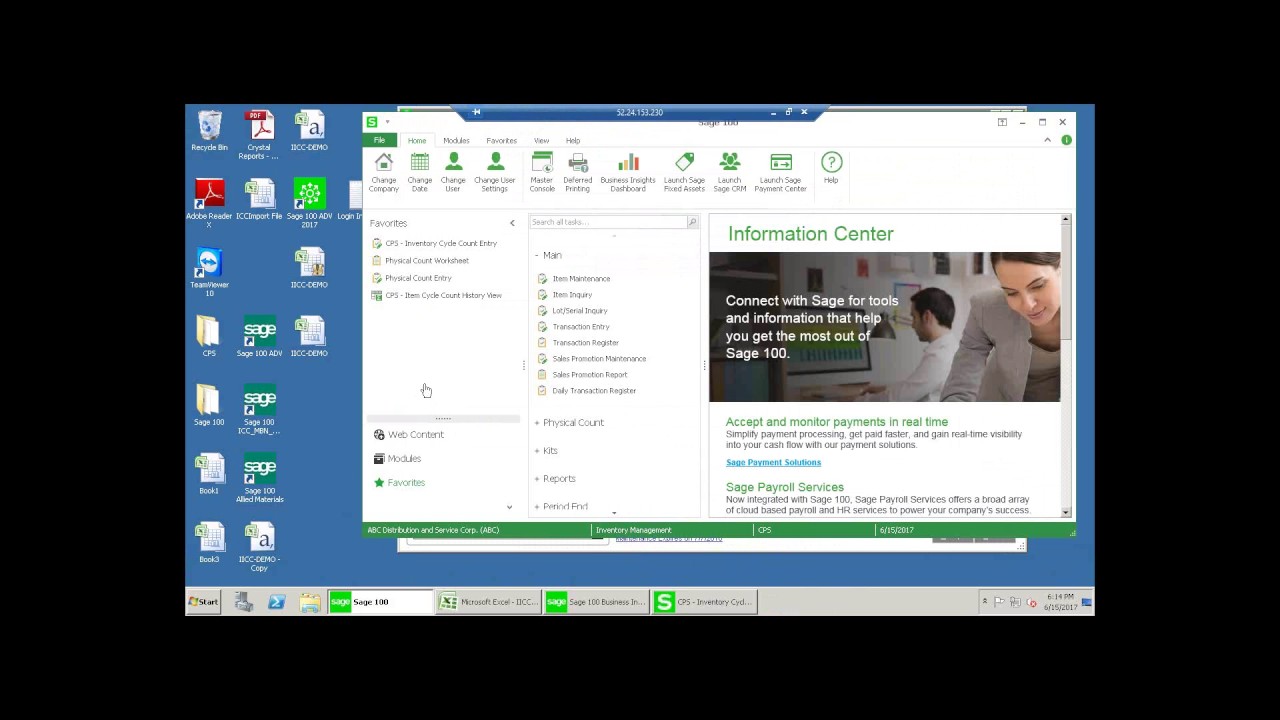This screenshot has width=1280, height=720.
Task: Click the Windows Start button
Action: pos(204,602)
